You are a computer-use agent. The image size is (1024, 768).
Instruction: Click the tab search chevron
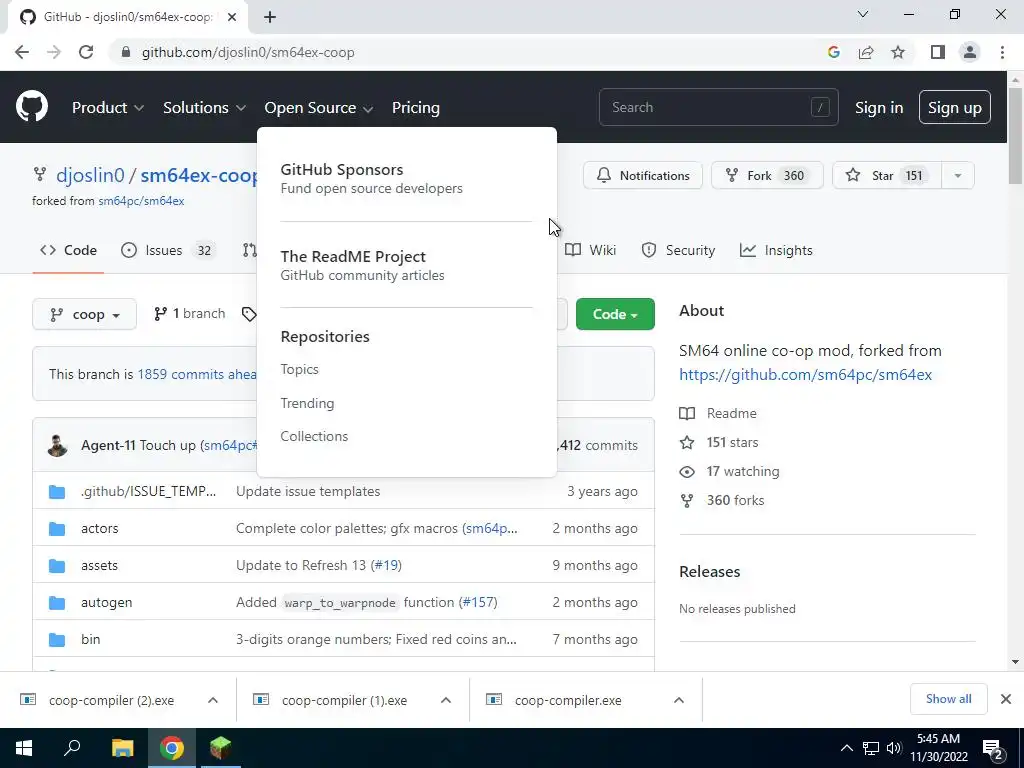863,14
